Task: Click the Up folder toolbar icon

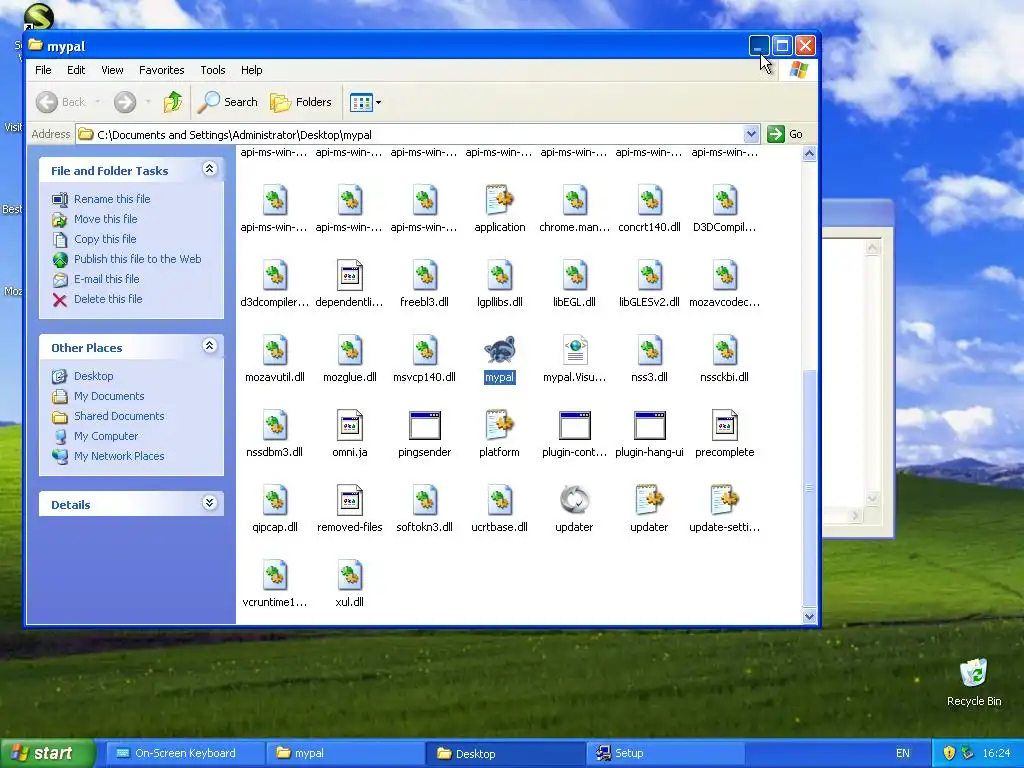Action: click(172, 102)
